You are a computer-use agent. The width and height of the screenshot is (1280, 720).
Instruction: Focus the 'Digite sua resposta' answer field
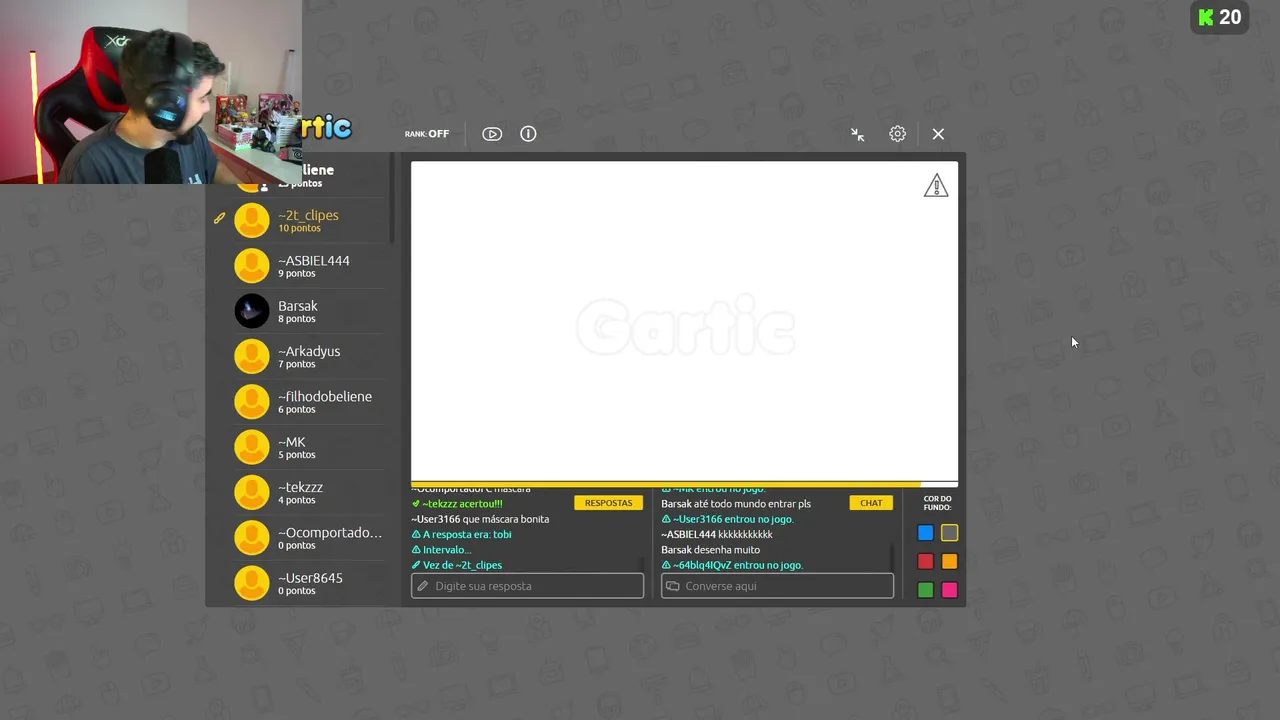click(x=527, y=586)
